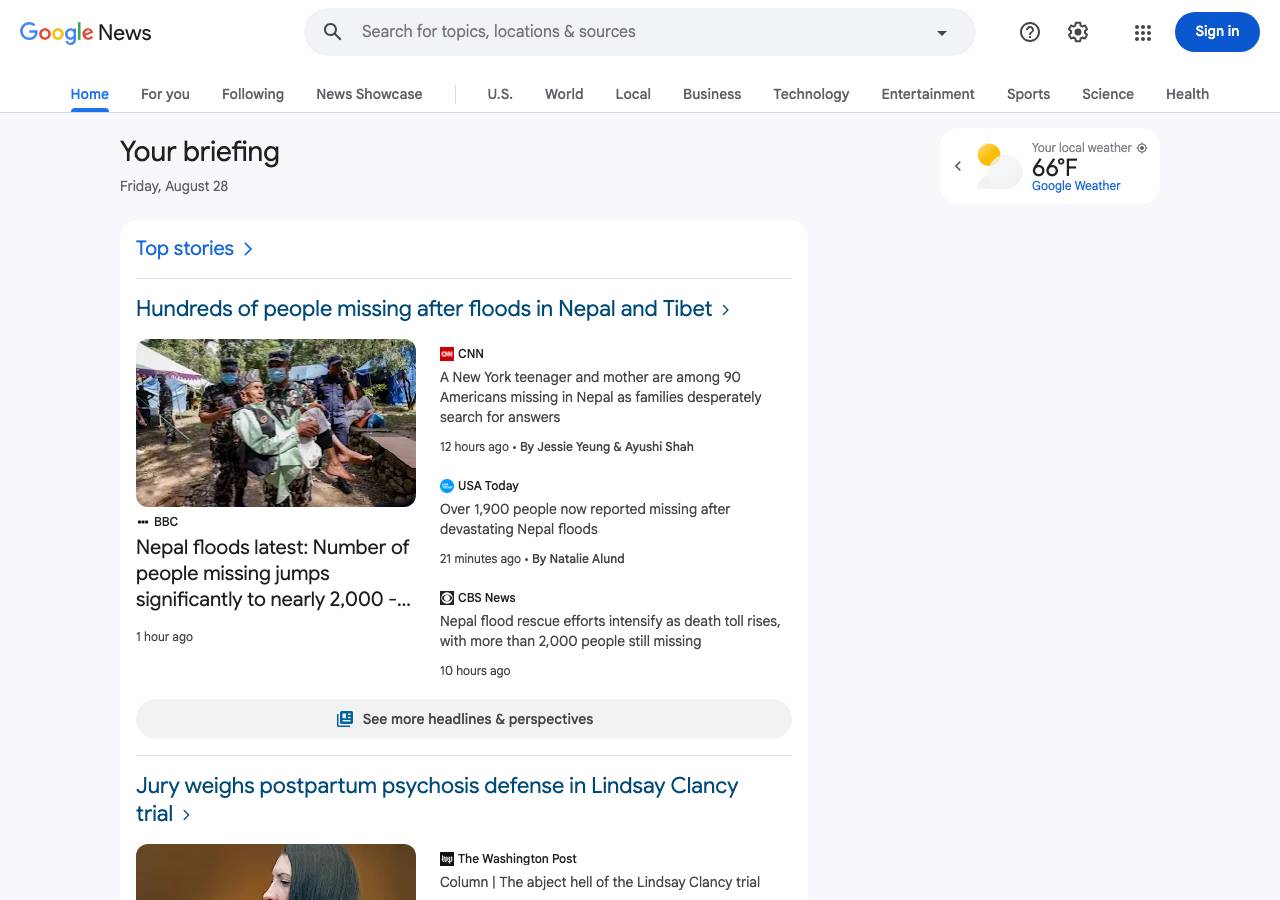
Task: Click the 'Your briefing' heading
Action: pyautogui.click(x=200, y=152)
